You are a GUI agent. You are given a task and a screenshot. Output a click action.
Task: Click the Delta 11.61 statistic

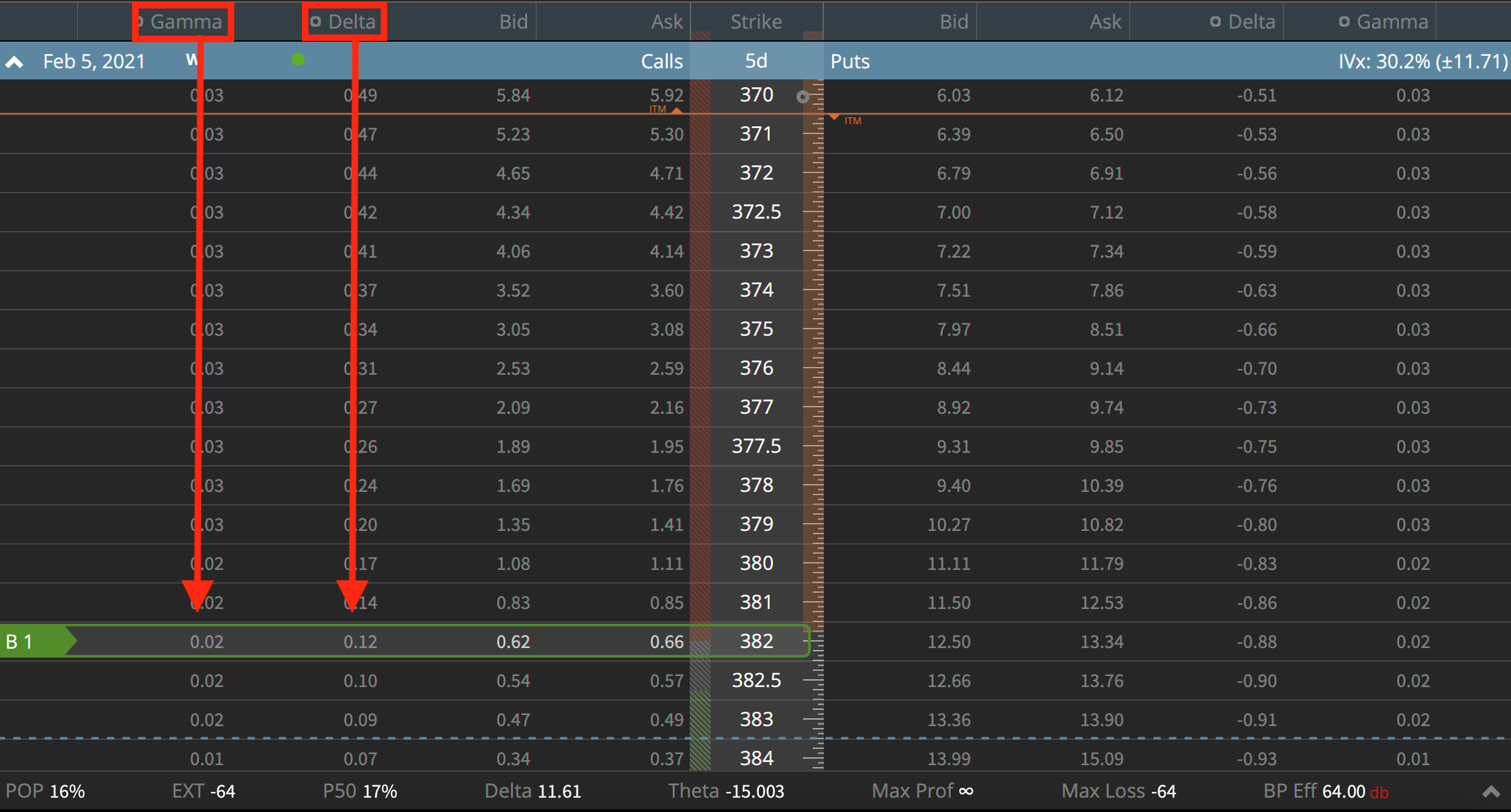[x=533, y=792]
